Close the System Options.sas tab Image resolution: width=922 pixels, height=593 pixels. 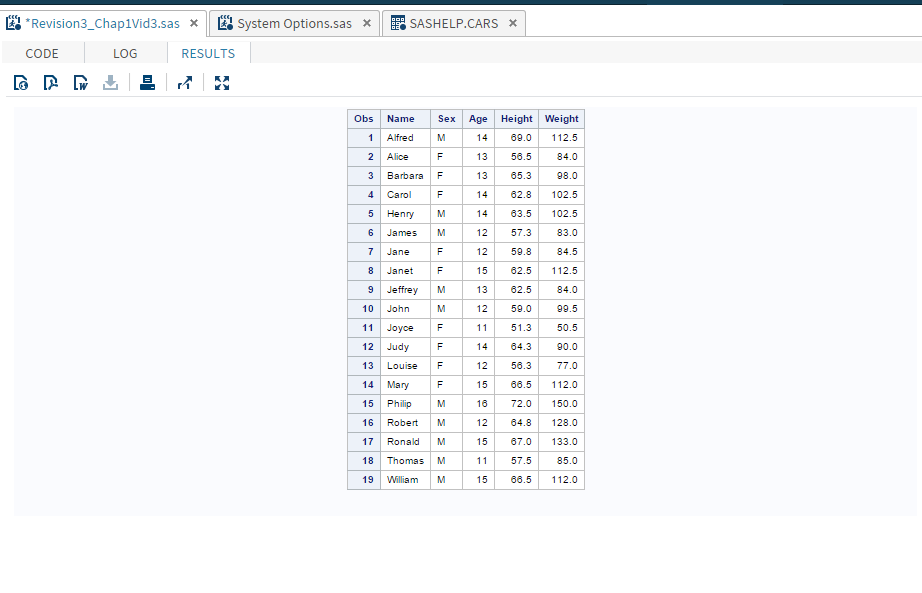click(x=367, y=23)
